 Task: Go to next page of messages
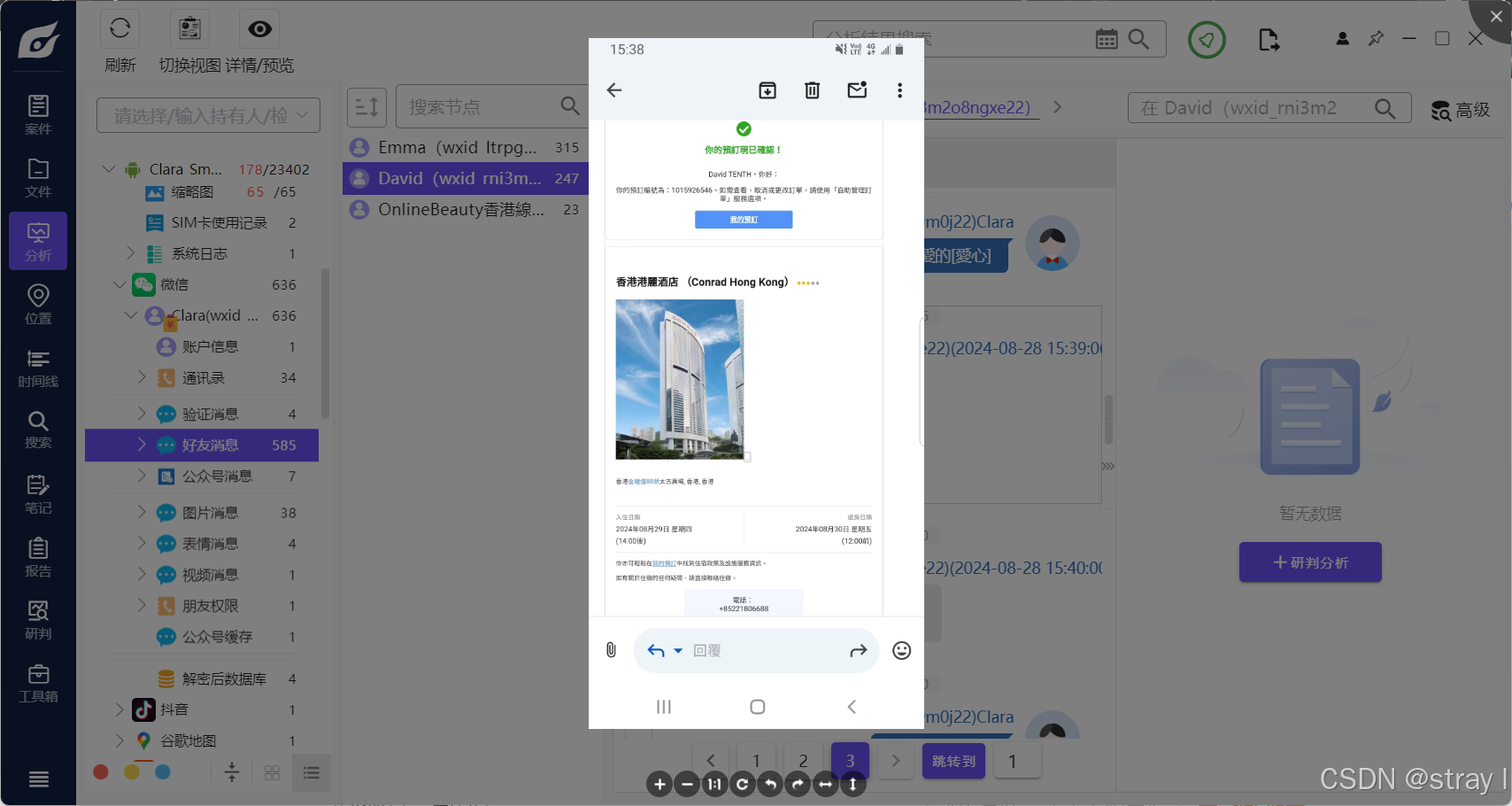point(896,761)
